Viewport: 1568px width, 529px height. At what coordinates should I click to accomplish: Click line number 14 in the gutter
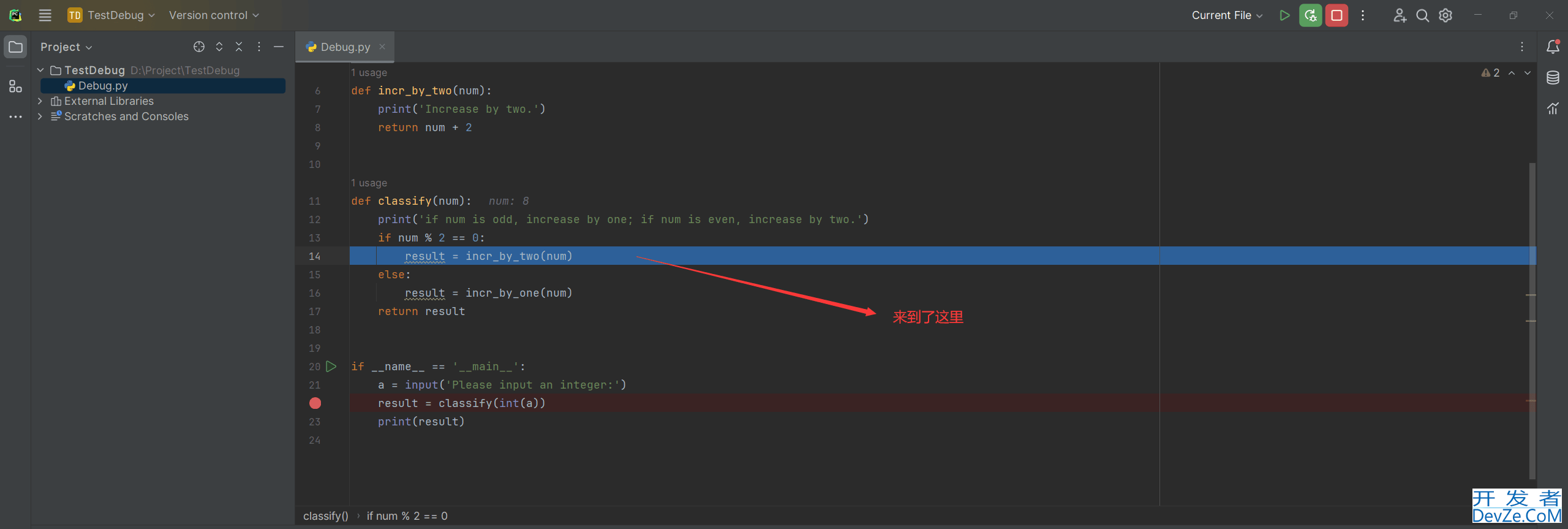pyautogui.click(x=314, y=256)
